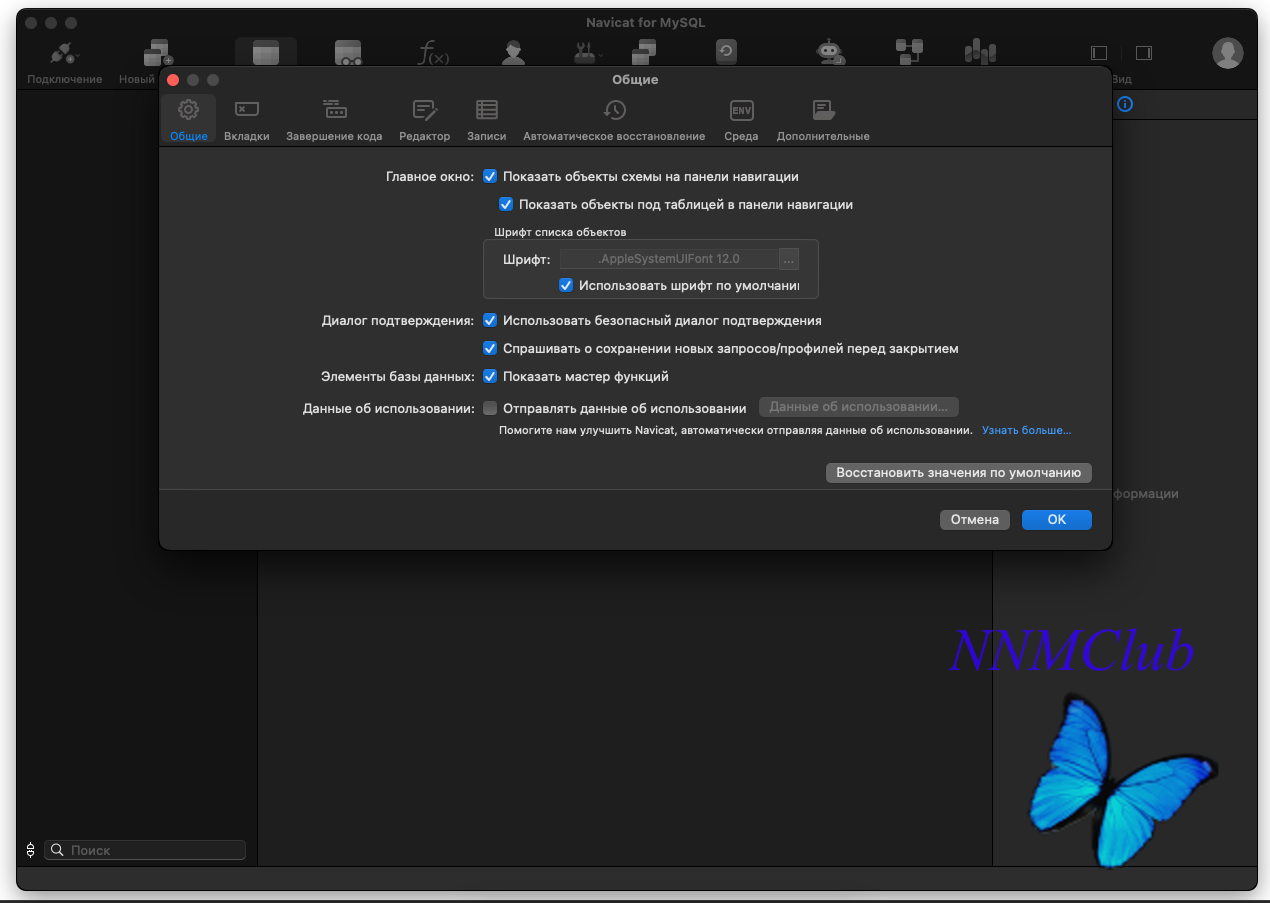Open the Model diagram icon in toolbar
The height and width of the screenshot is (903, 1270).
909,52
